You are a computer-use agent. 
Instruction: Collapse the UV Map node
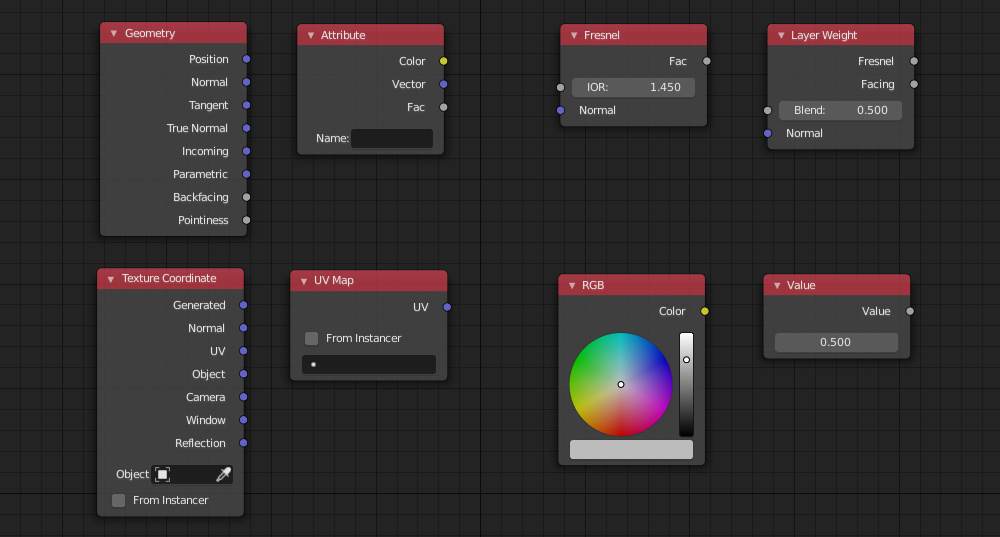point(304,281)
